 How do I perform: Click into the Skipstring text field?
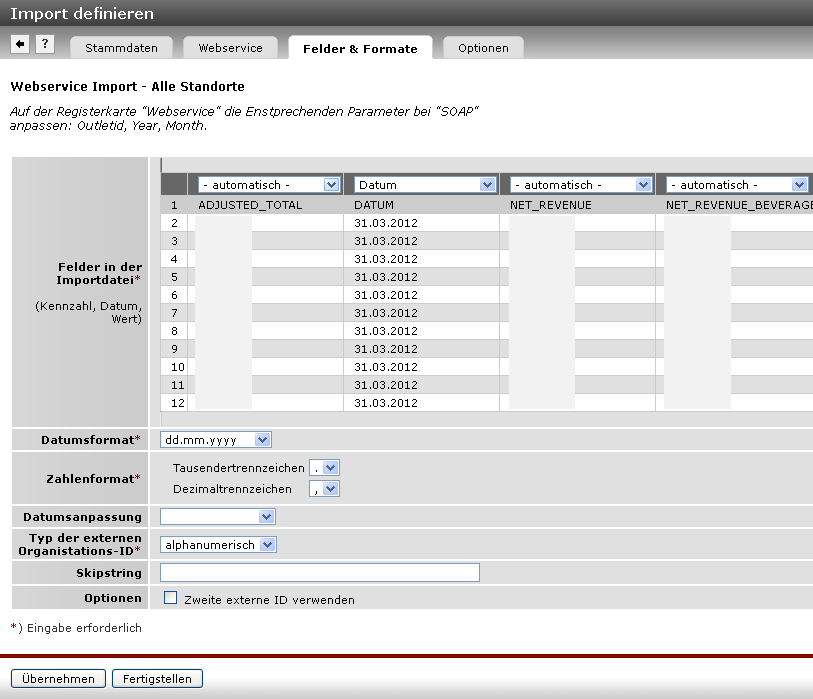click(x=319, y=573)
